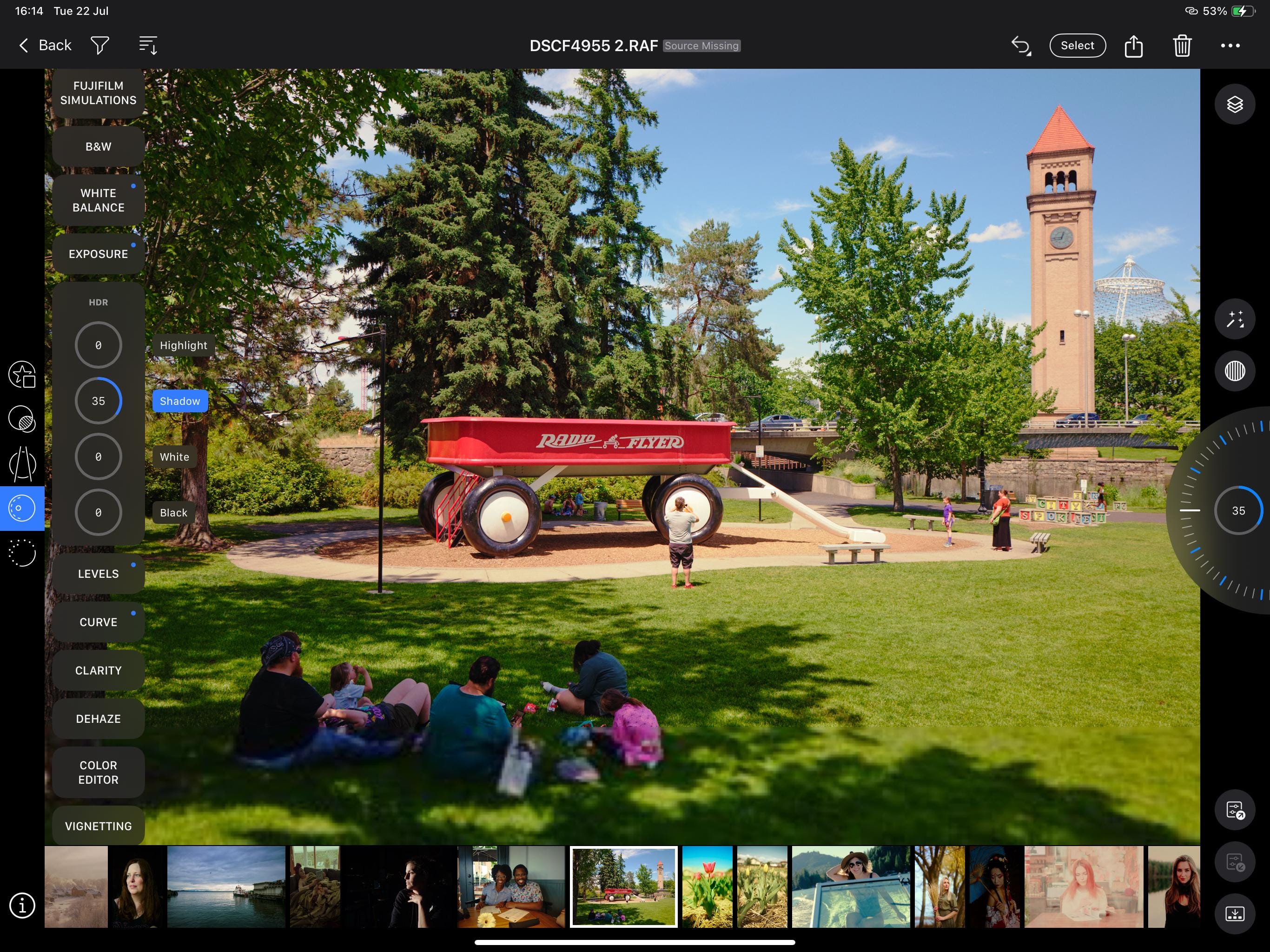Image resolution: width=1270 pixels, height=952 pixels.
Task: Tap the battery indicator in status bar
Action: (1243, 11)
